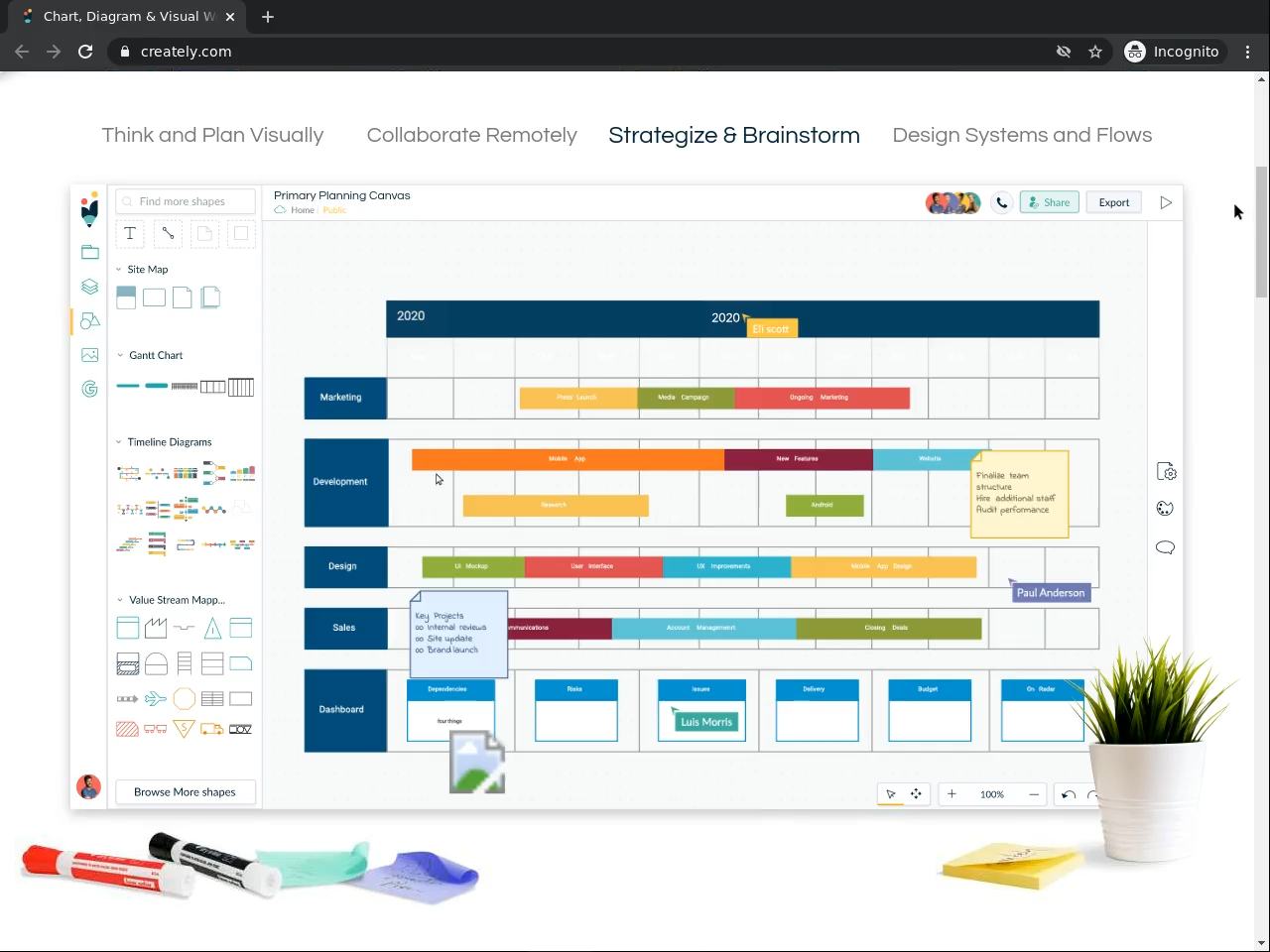
Task: Select the shapes library sidebar icon
Action: click(89, 320)
